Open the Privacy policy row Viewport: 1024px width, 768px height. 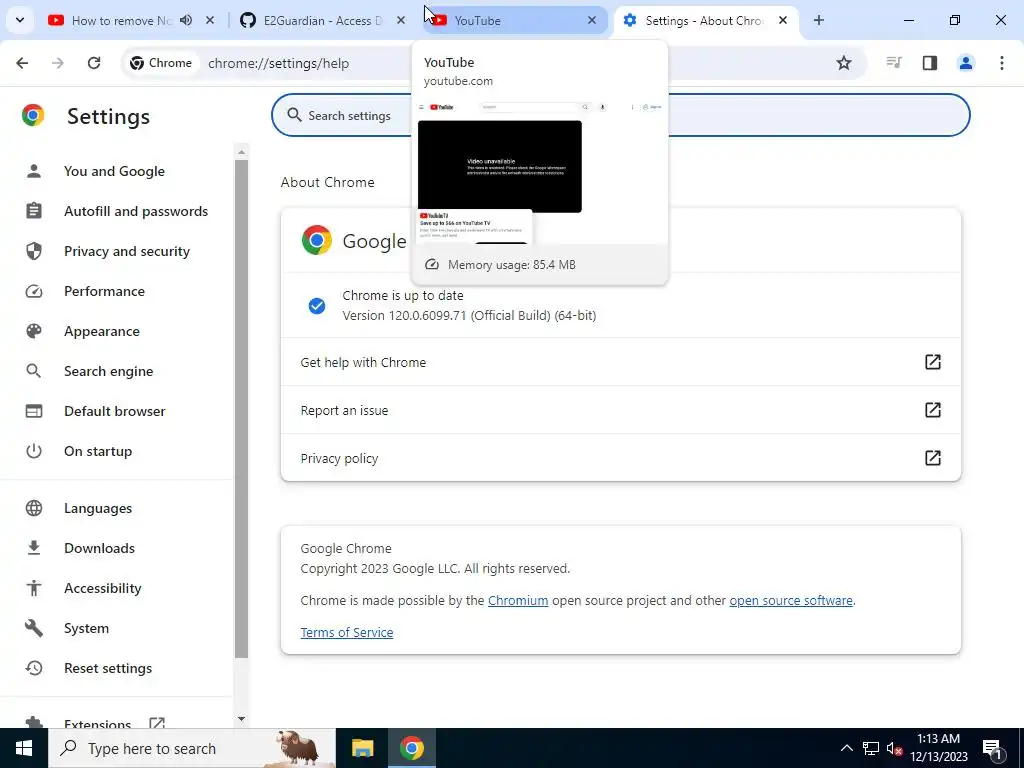pyautogui.click(x=620, y=458)
